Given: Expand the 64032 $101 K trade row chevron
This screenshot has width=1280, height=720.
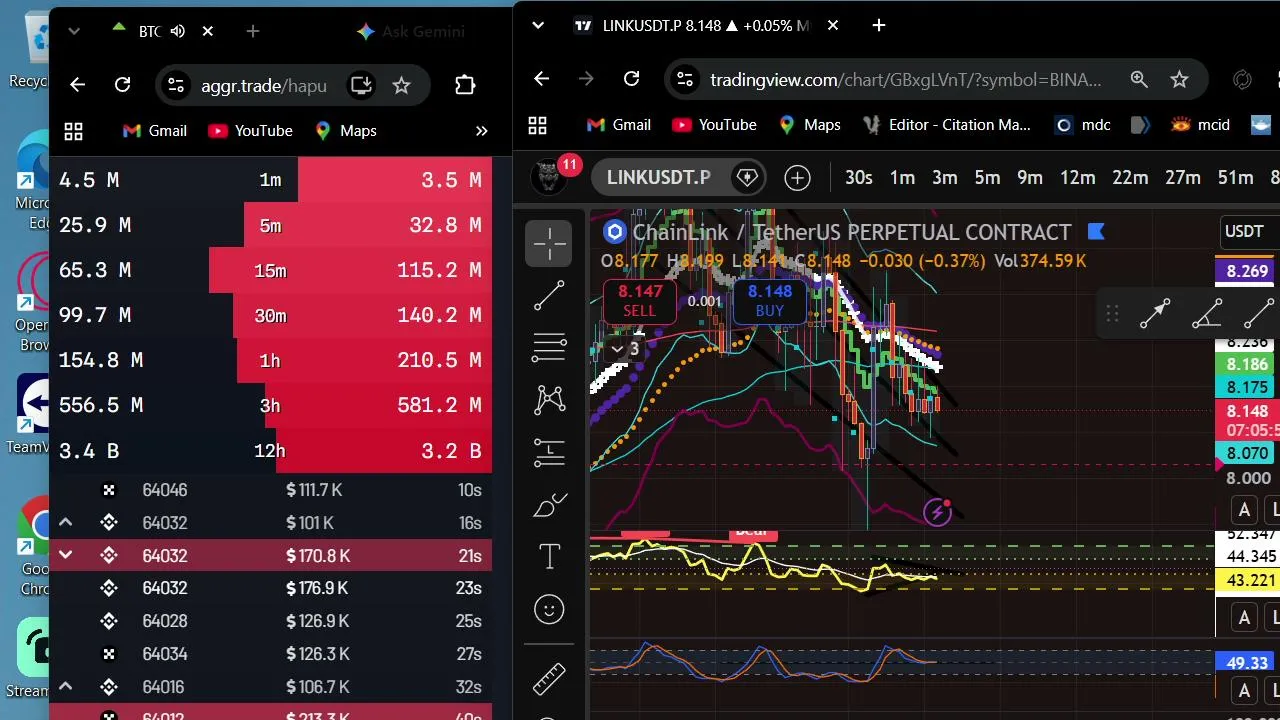Looking at the screenshot, I should tap(65, 522).
